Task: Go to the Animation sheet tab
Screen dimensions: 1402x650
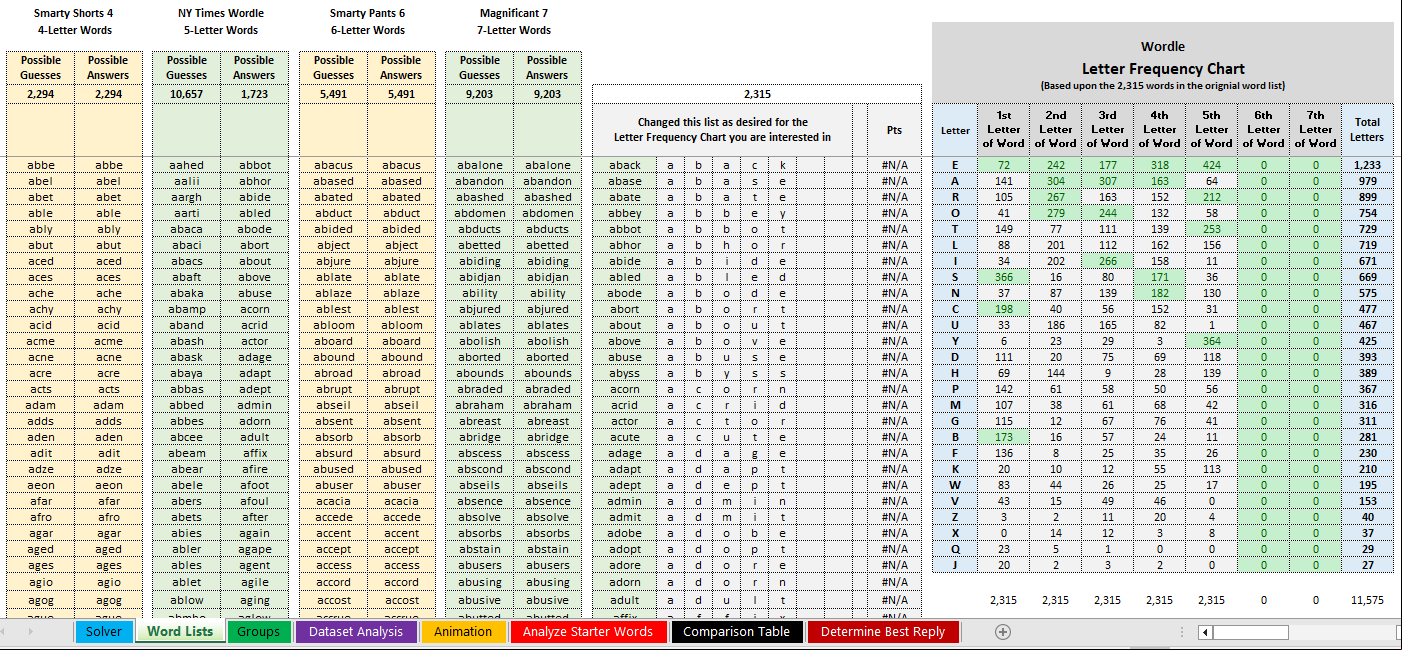Action: tap(463, 631)
